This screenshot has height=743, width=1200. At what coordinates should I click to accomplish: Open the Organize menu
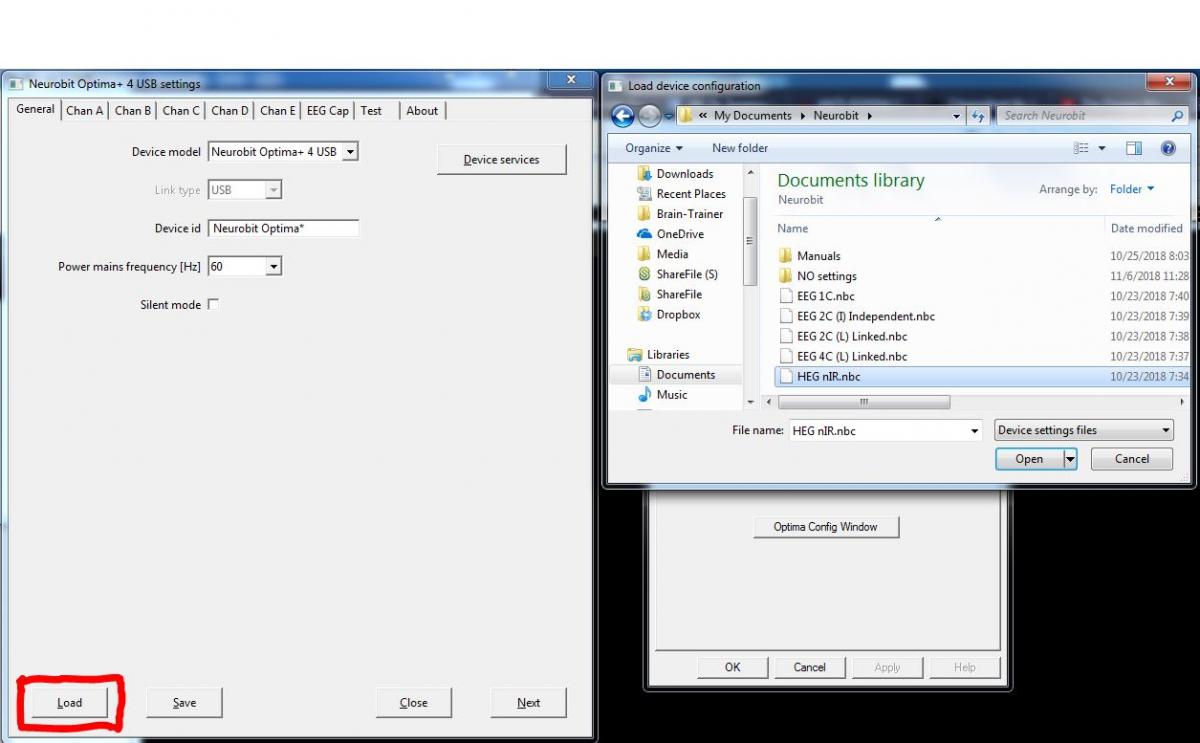tap(654, 148)
